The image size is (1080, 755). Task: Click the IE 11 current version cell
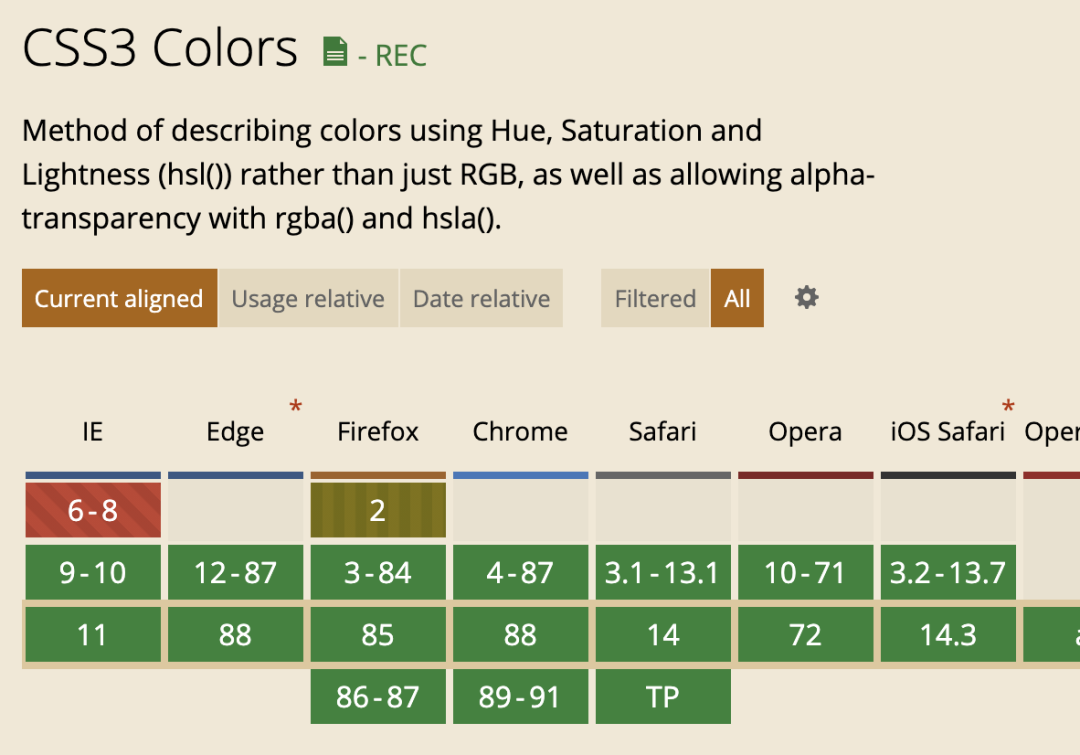[93, 635]
